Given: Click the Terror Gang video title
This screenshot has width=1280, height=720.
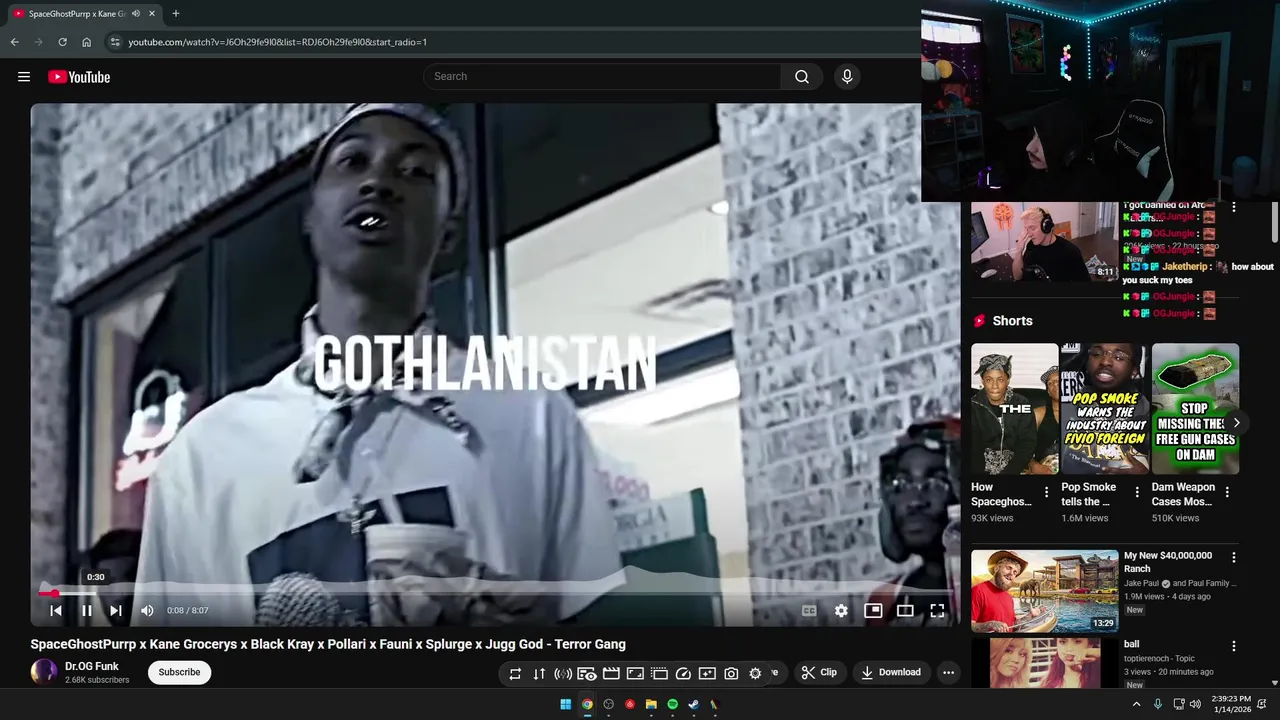Looking at the screenshot, I should pyautogui.click(x=328, y=644).
